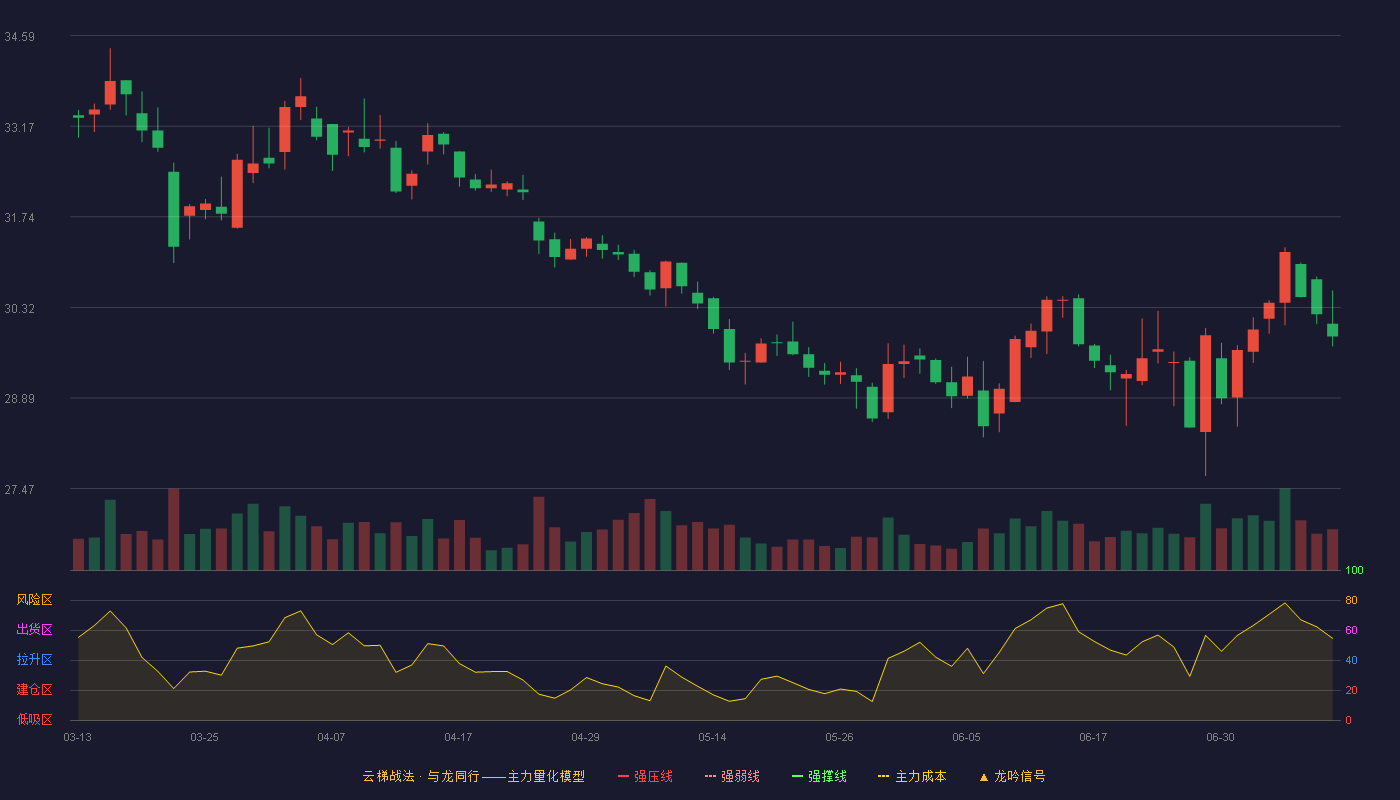This screenshot has width=1400, height=800.
Task: Click the 40 indicator scale value
Action: point(1351,660)
